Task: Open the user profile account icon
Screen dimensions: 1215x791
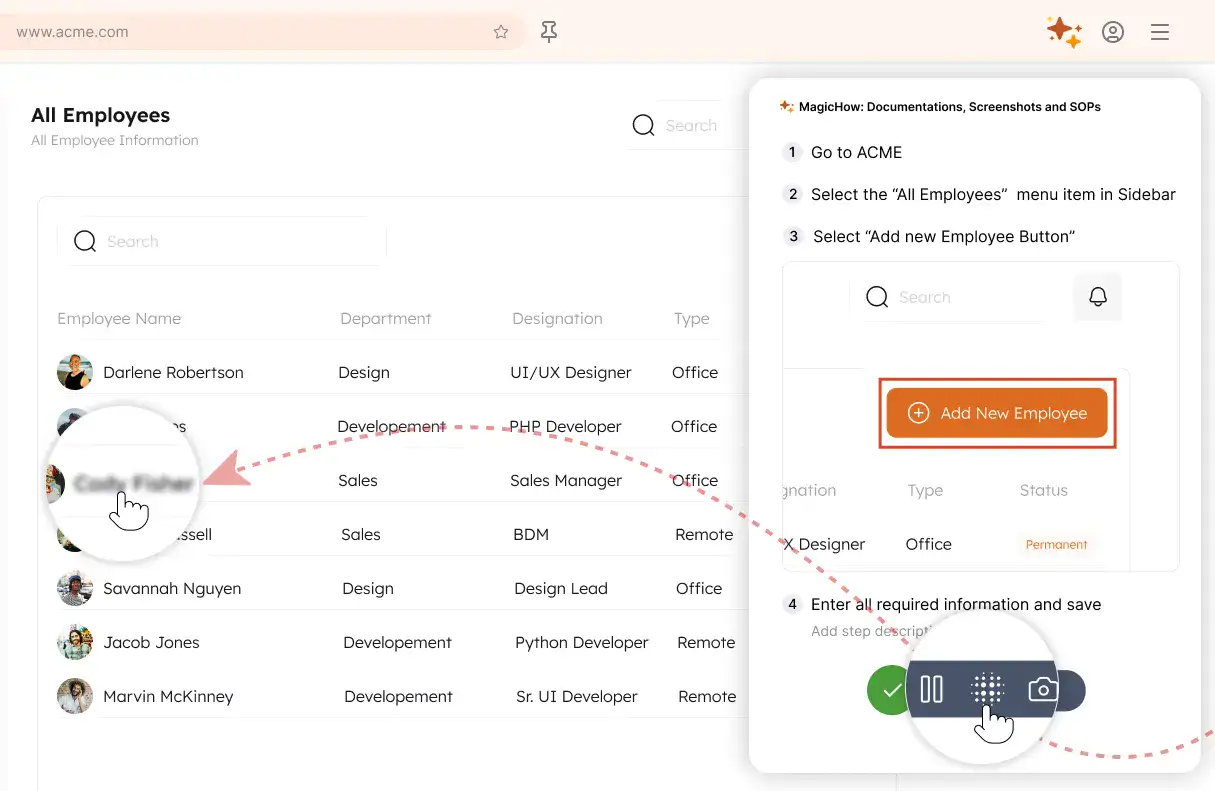Action: point(1112,32)
